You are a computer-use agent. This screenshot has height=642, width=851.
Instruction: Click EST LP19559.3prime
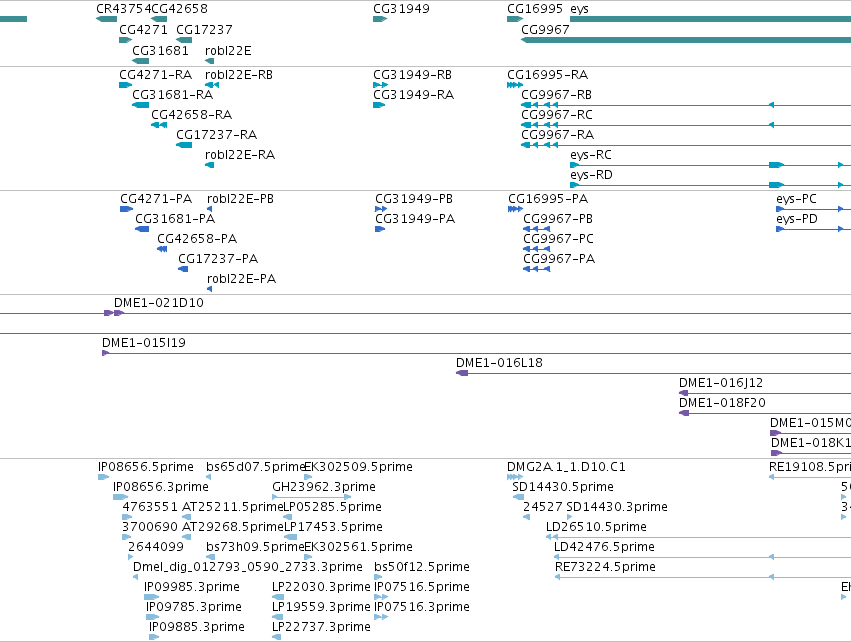coord(321,608)
